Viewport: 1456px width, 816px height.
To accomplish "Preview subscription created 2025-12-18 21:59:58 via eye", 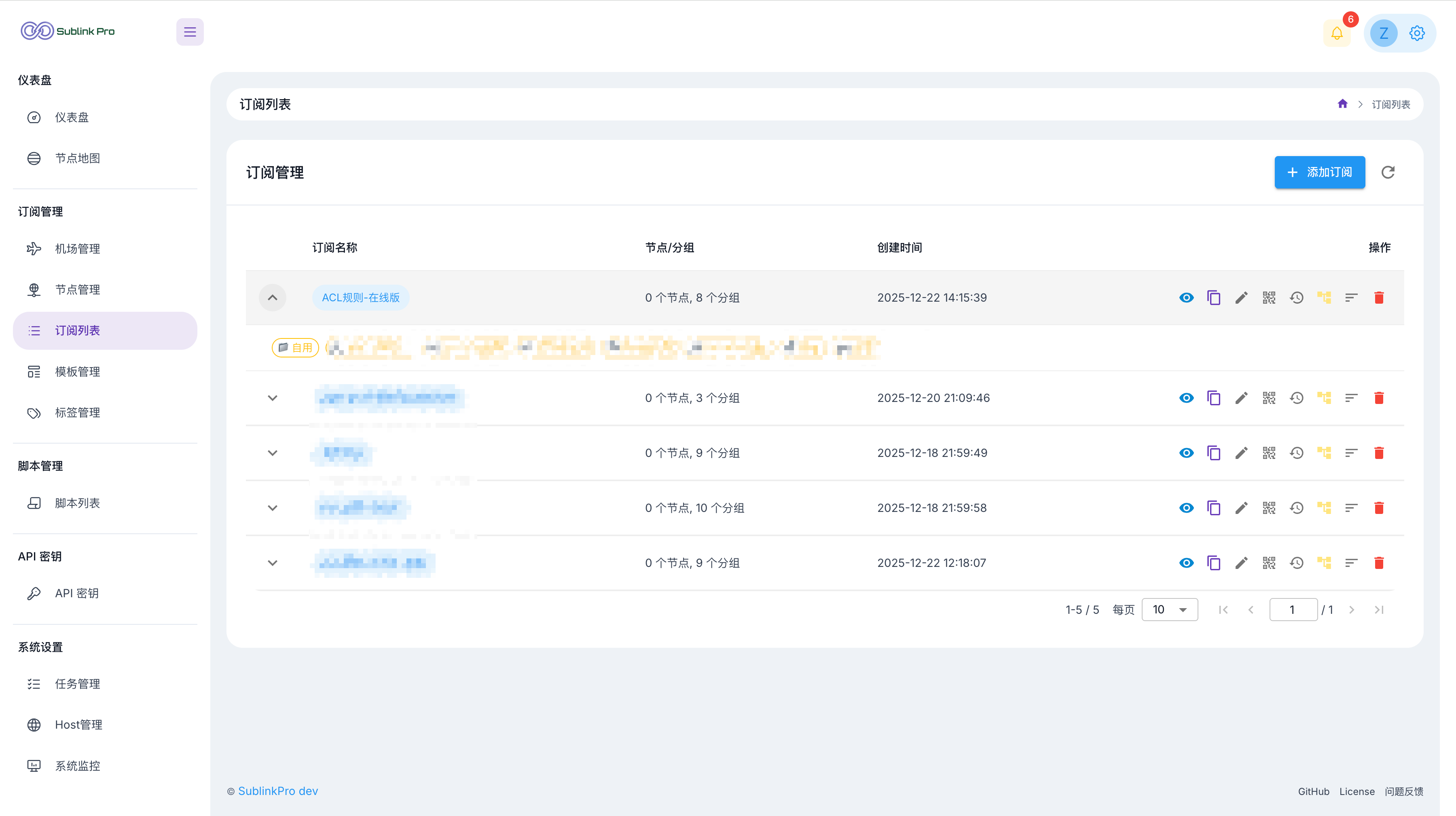I will point(1186,508).
